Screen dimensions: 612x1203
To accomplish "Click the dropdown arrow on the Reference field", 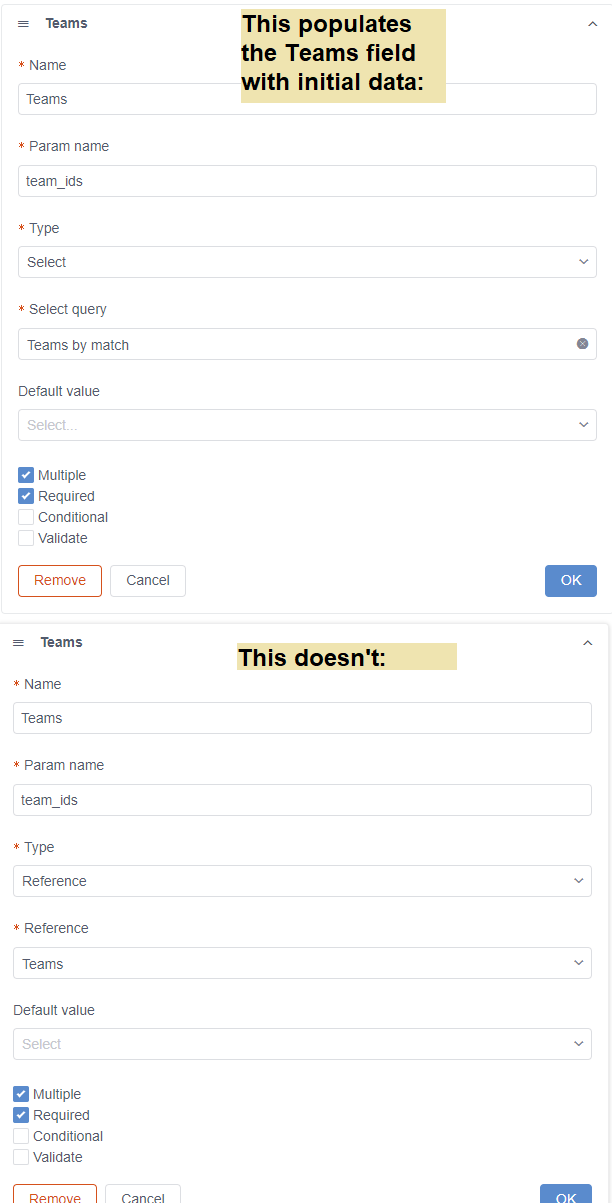I will point(578,962).
